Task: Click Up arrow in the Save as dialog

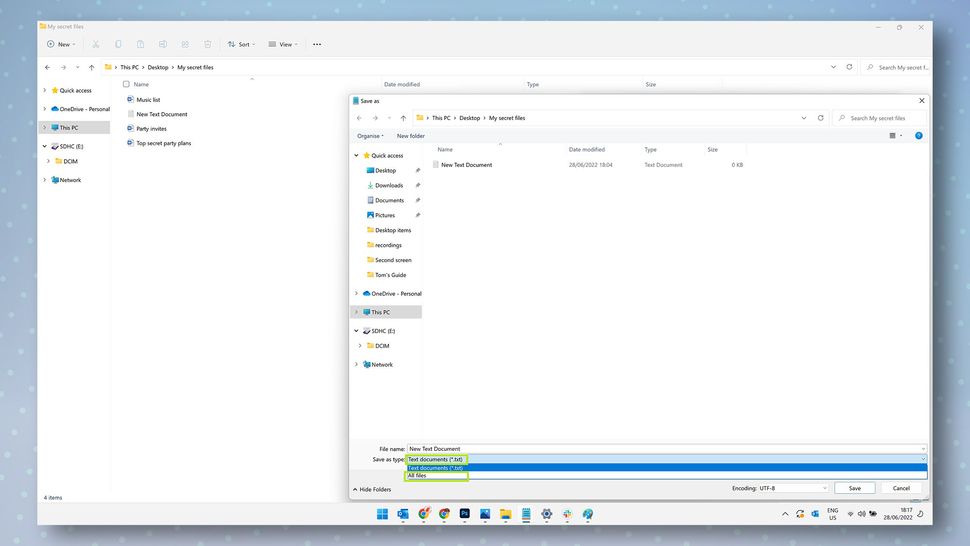Action: 403,118
